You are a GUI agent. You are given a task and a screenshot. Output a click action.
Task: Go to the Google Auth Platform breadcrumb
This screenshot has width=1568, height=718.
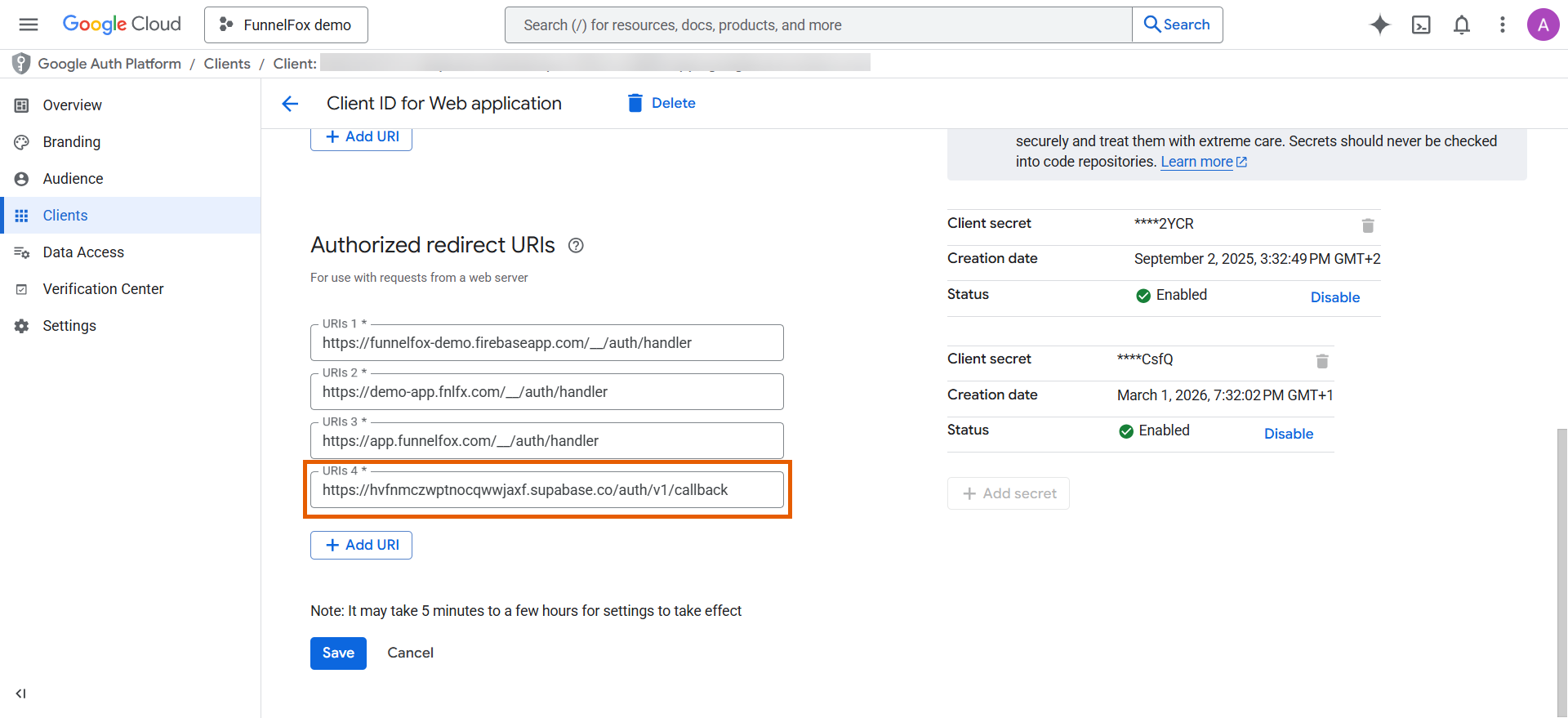tap(109, 64)
